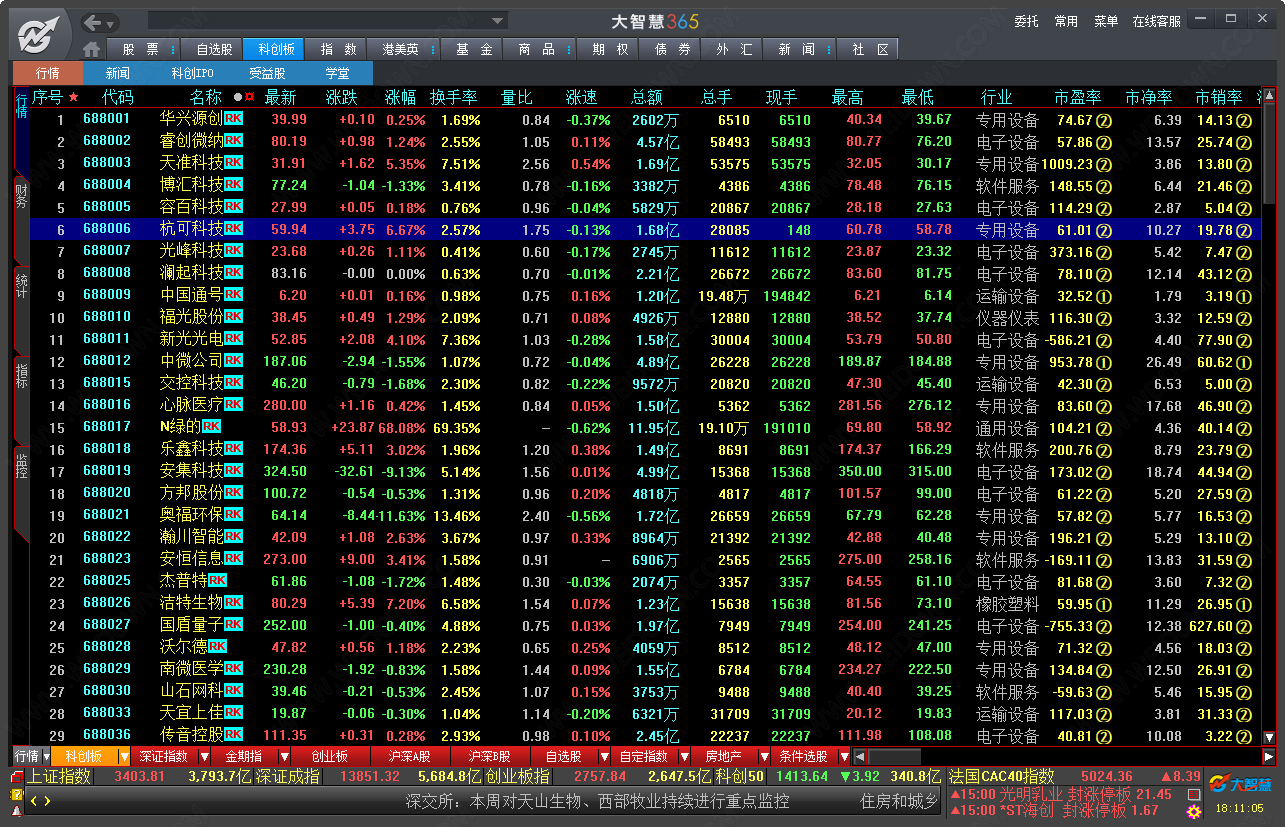Open the 科创IPO sub-tab
Viewport: 1285px width, 827px height.
click(192, 73)
